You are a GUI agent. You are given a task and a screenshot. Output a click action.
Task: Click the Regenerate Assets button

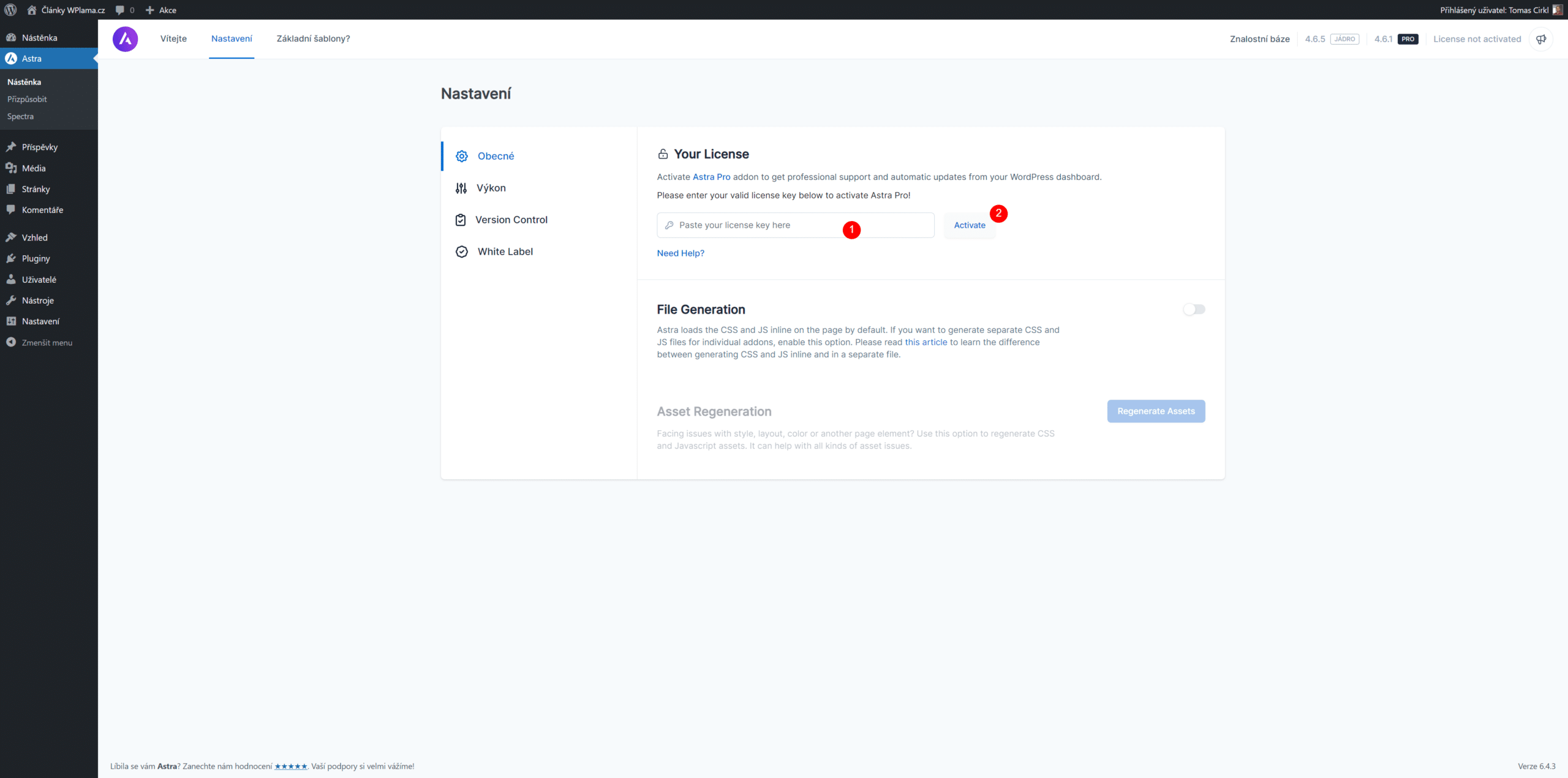(x=1156, y=411)
